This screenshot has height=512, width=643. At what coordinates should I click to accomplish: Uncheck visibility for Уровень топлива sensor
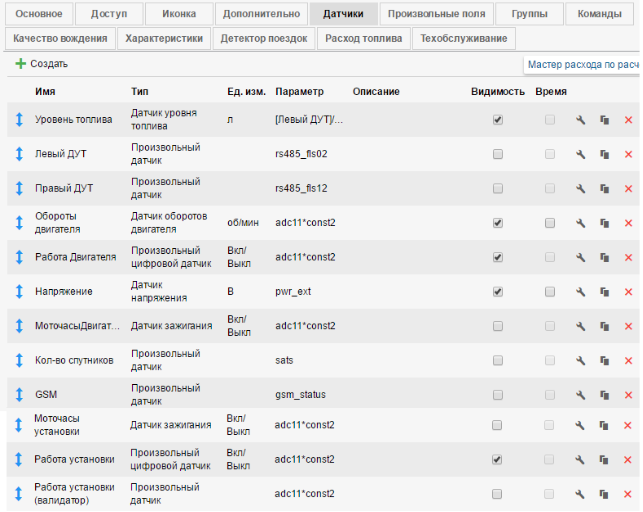pos(498,120)
